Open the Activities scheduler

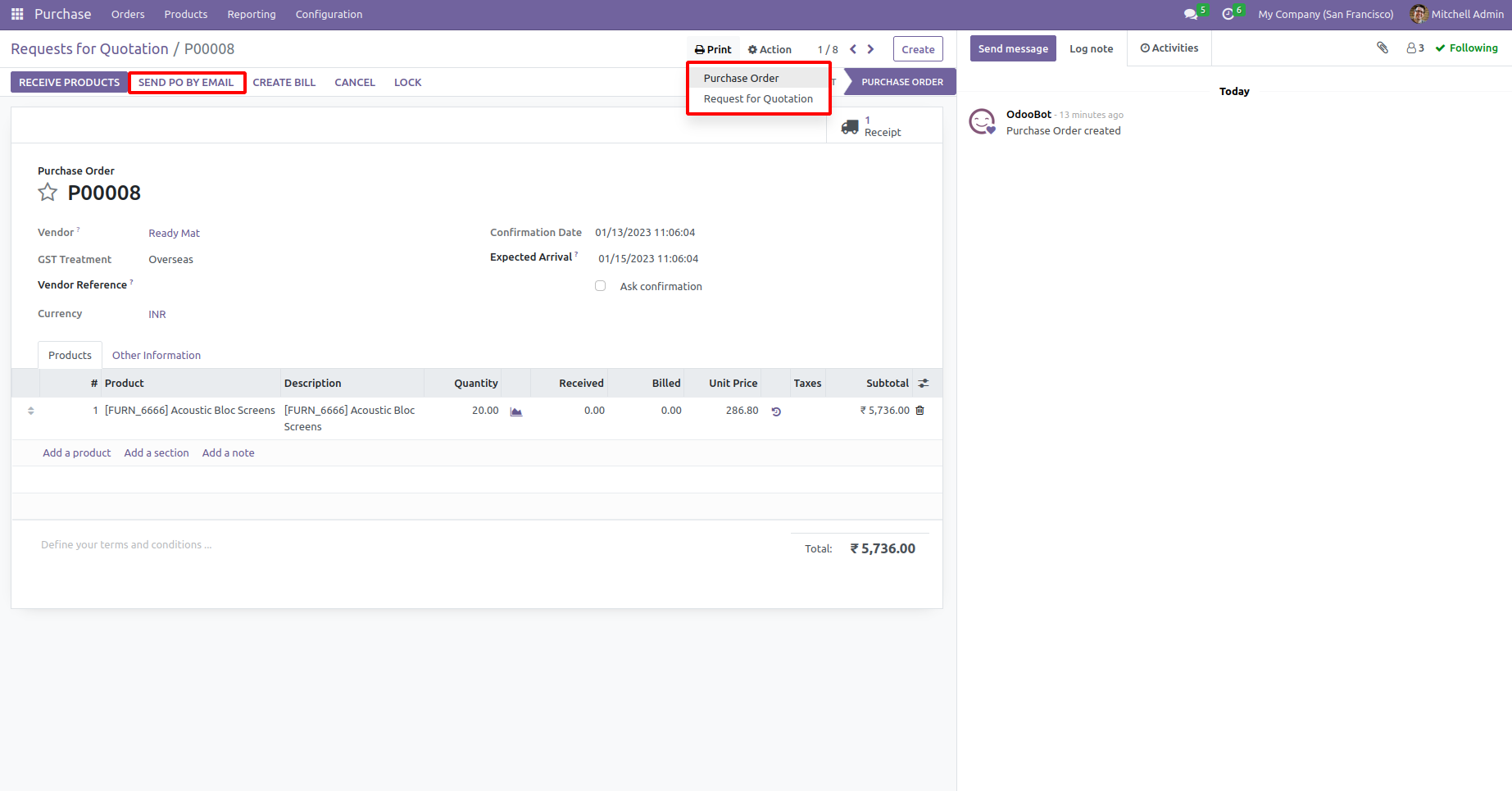tap(1169, 48)
